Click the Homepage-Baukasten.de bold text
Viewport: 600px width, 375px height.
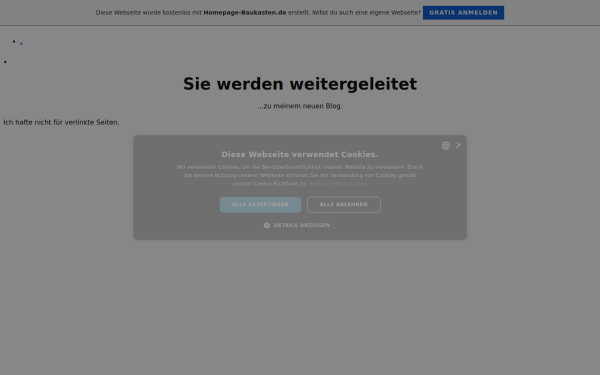(245, 13)
